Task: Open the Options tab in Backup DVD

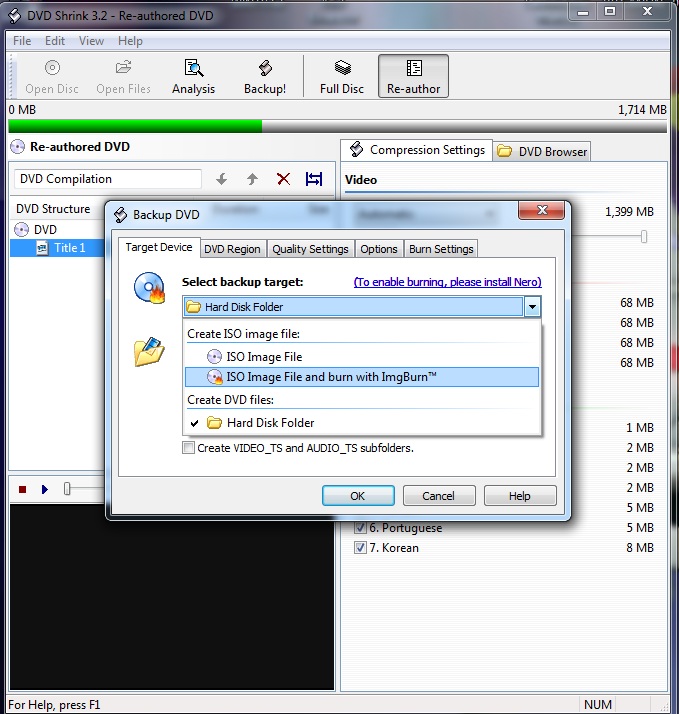Action: (379, 249)
